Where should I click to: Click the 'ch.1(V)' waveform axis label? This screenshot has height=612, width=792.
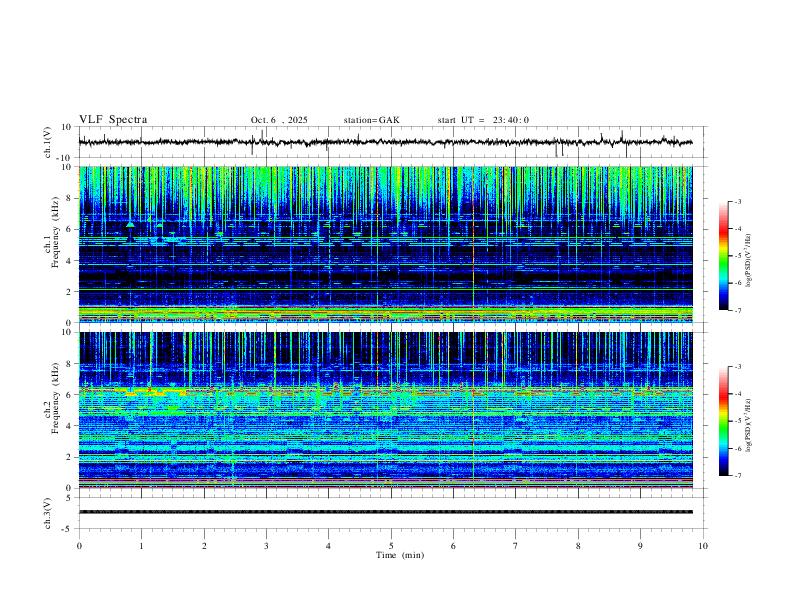click(x=48, y=142)
